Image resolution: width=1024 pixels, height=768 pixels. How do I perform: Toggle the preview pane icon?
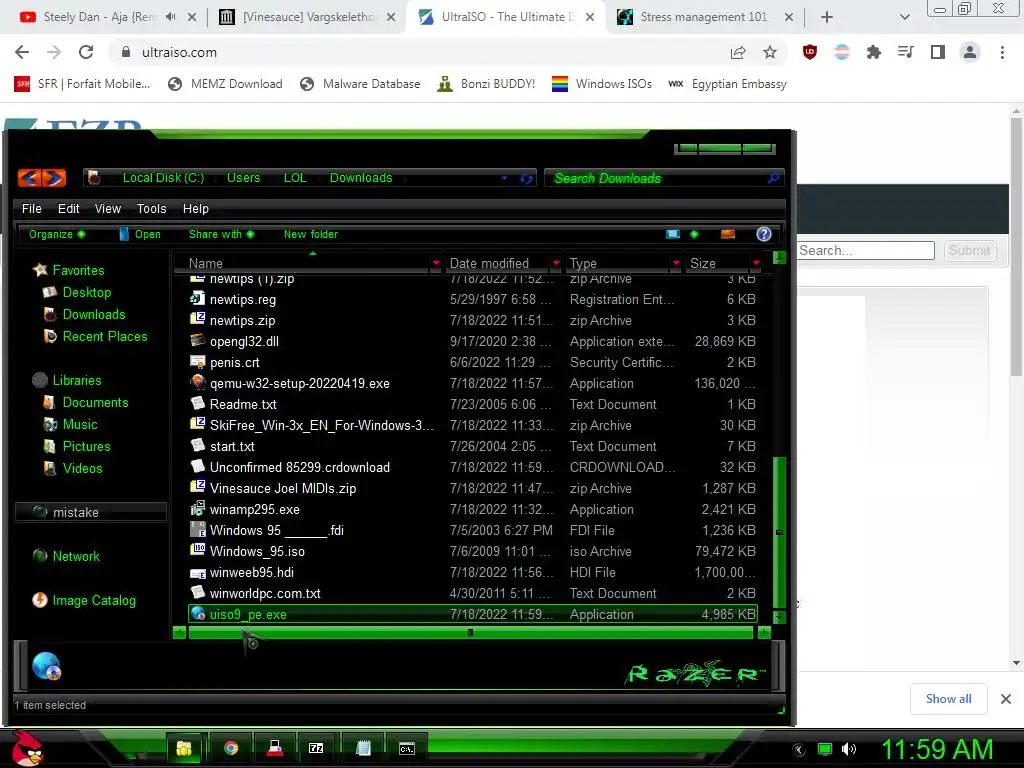[x=728, y=234]
